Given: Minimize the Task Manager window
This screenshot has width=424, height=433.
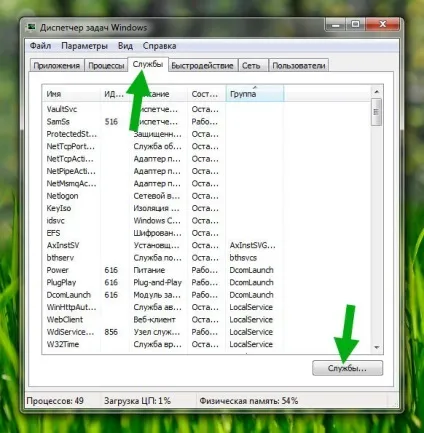Looking at the screenshot, I should point(336,25).
